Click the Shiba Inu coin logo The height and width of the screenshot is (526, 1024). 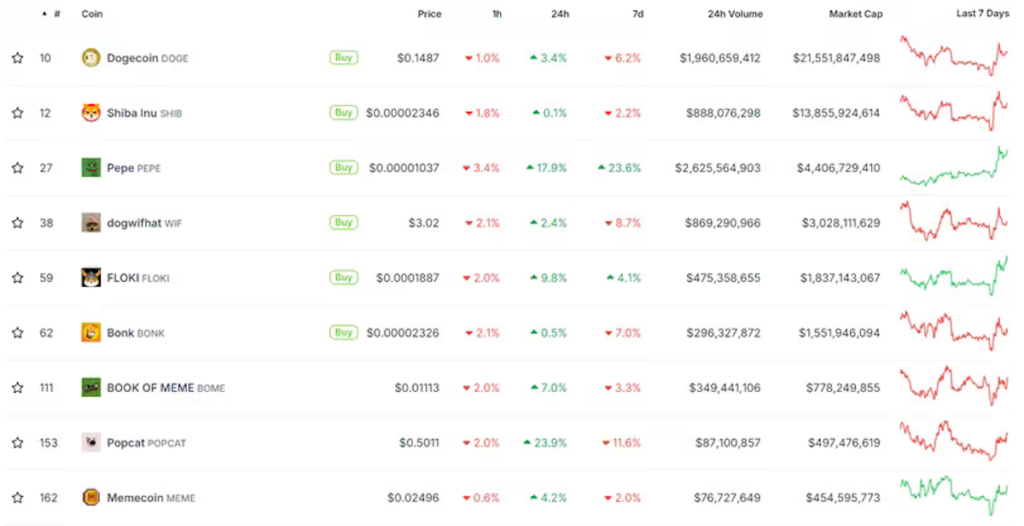(91, 113)
